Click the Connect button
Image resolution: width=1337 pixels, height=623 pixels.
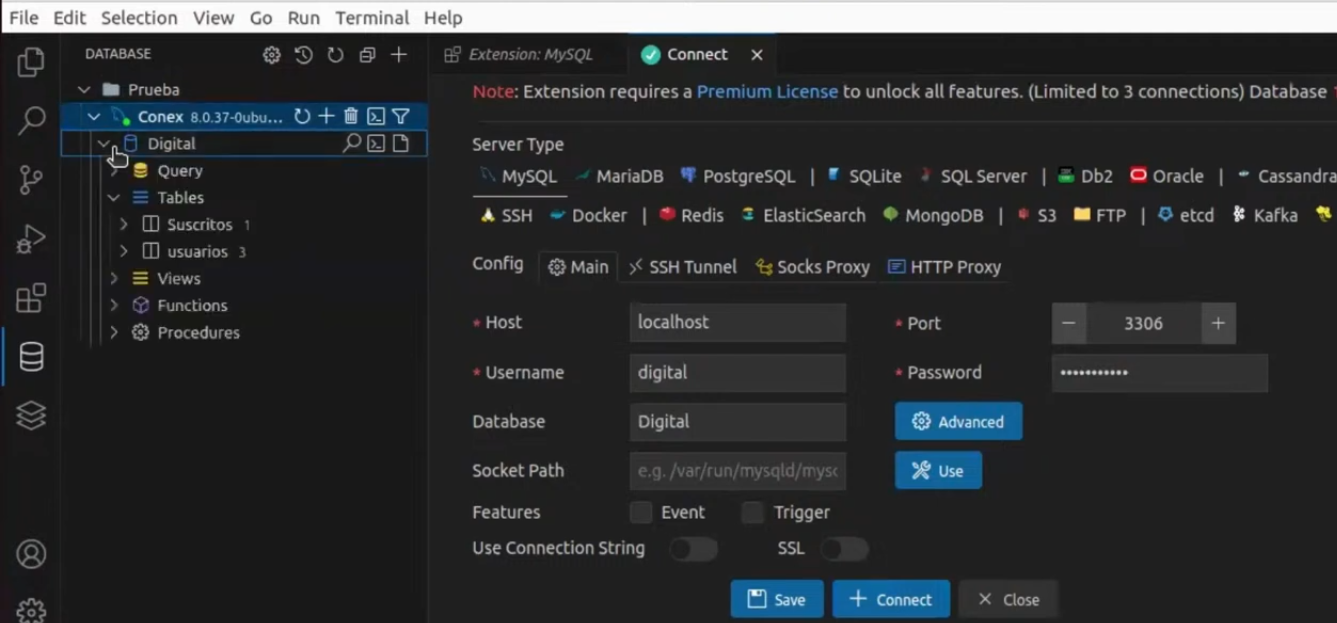click(x=891, y=599)
